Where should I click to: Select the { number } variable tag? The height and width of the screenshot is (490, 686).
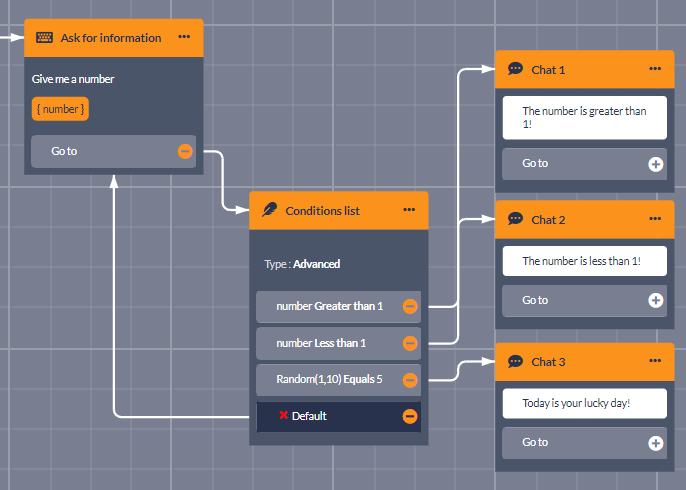click(x=60, y=109)
